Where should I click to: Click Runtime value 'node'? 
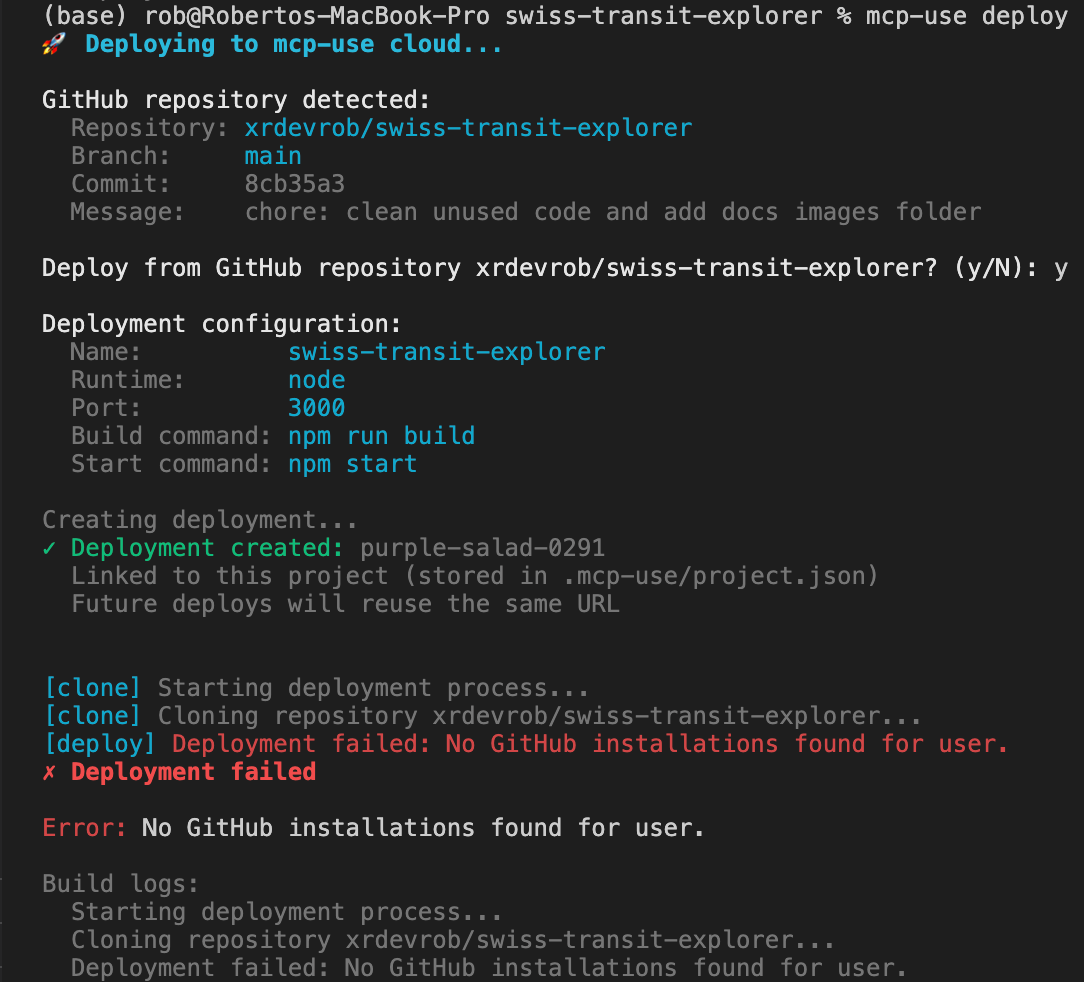point(317,380)
